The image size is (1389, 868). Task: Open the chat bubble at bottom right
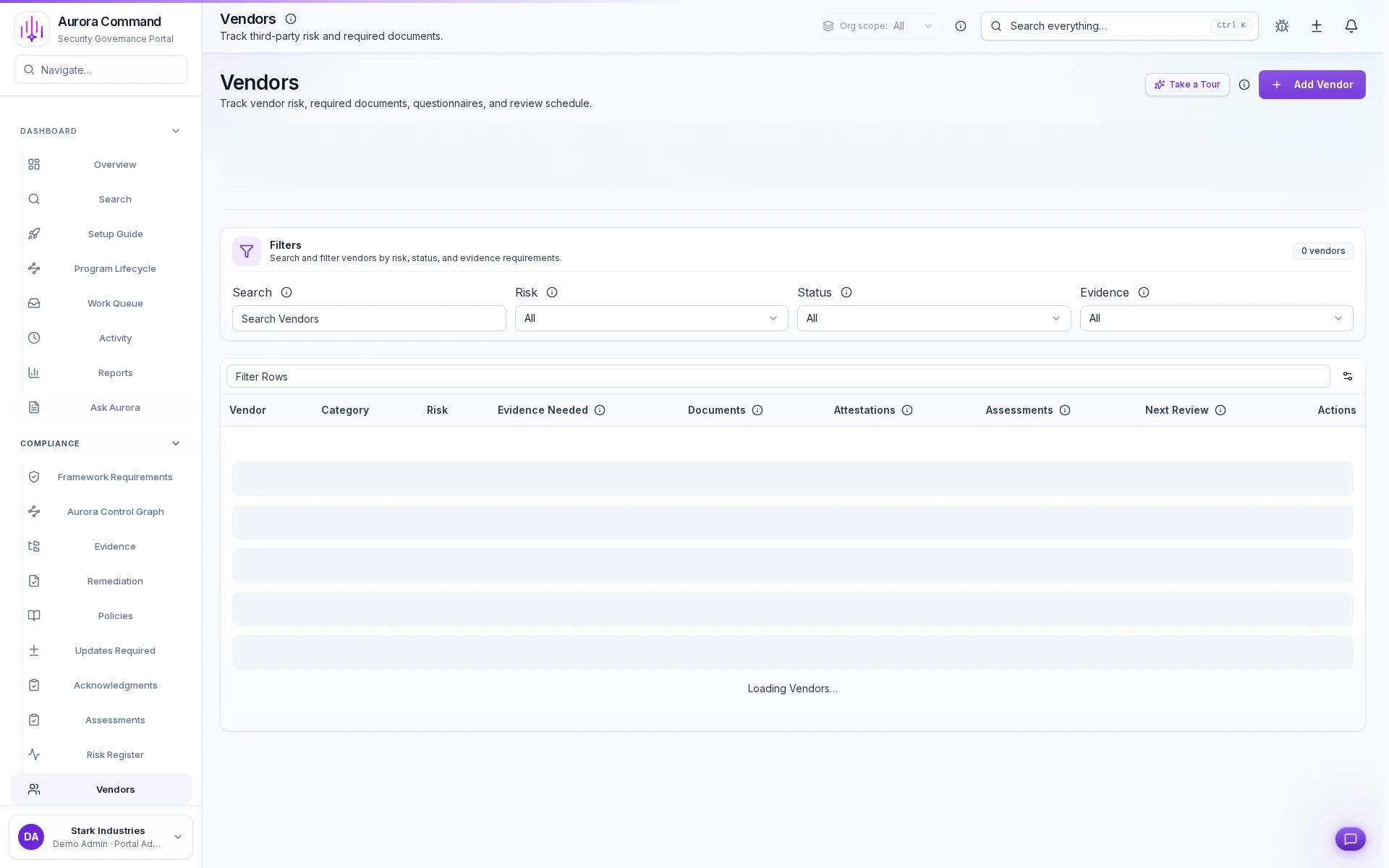pyautogui.click(x=1351, y=839)
